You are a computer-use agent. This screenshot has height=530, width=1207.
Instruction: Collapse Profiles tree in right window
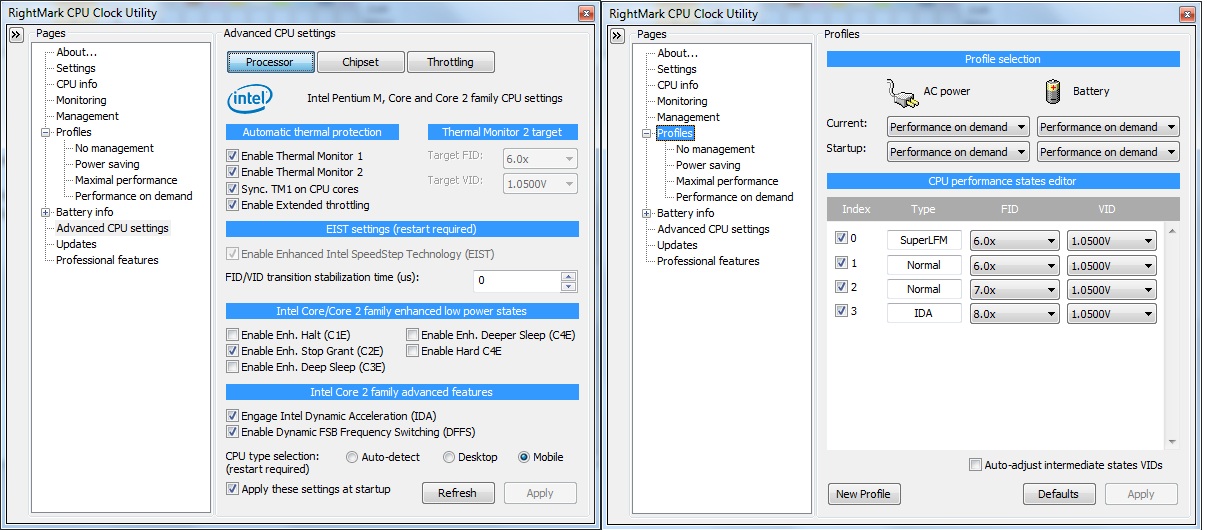[646, 133]
